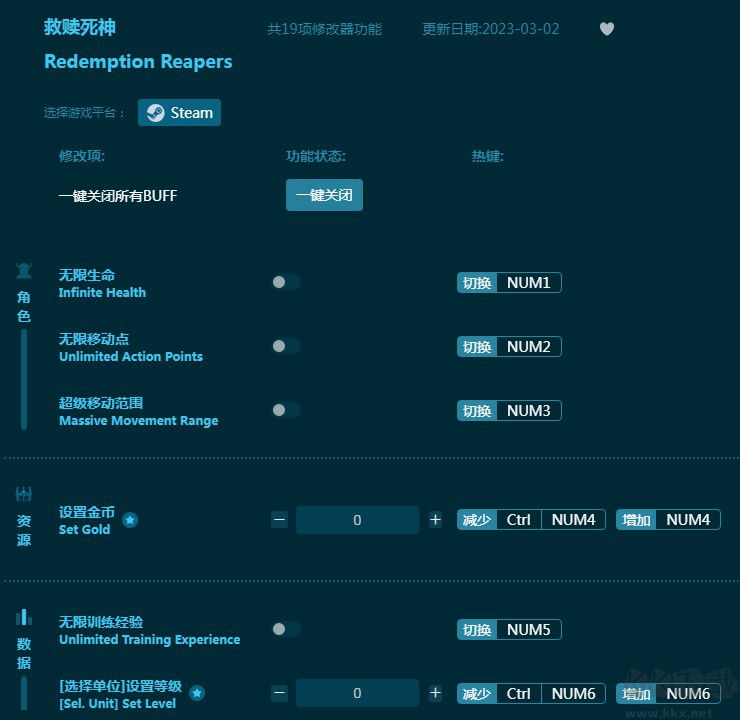
Task: Click the Massive Movement Range label
Action: click(139, 421)
